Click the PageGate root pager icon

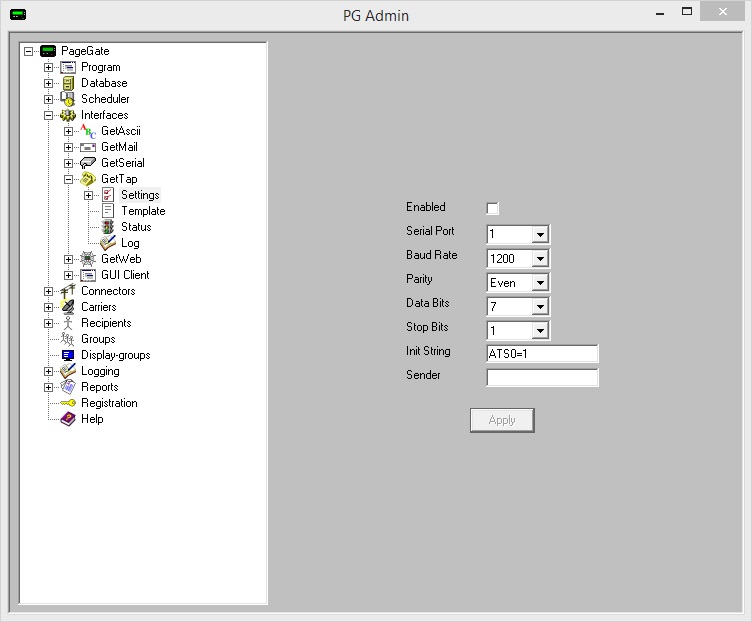[x=48, y=51]
